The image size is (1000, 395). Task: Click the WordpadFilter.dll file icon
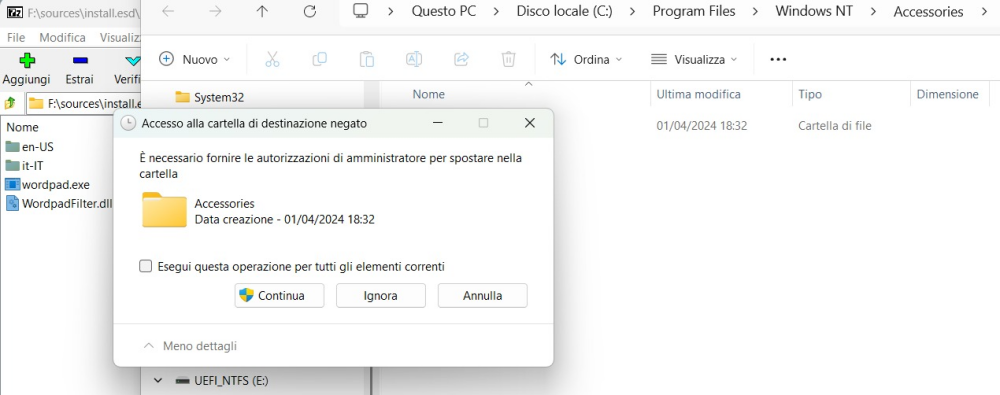click(12, 204)
